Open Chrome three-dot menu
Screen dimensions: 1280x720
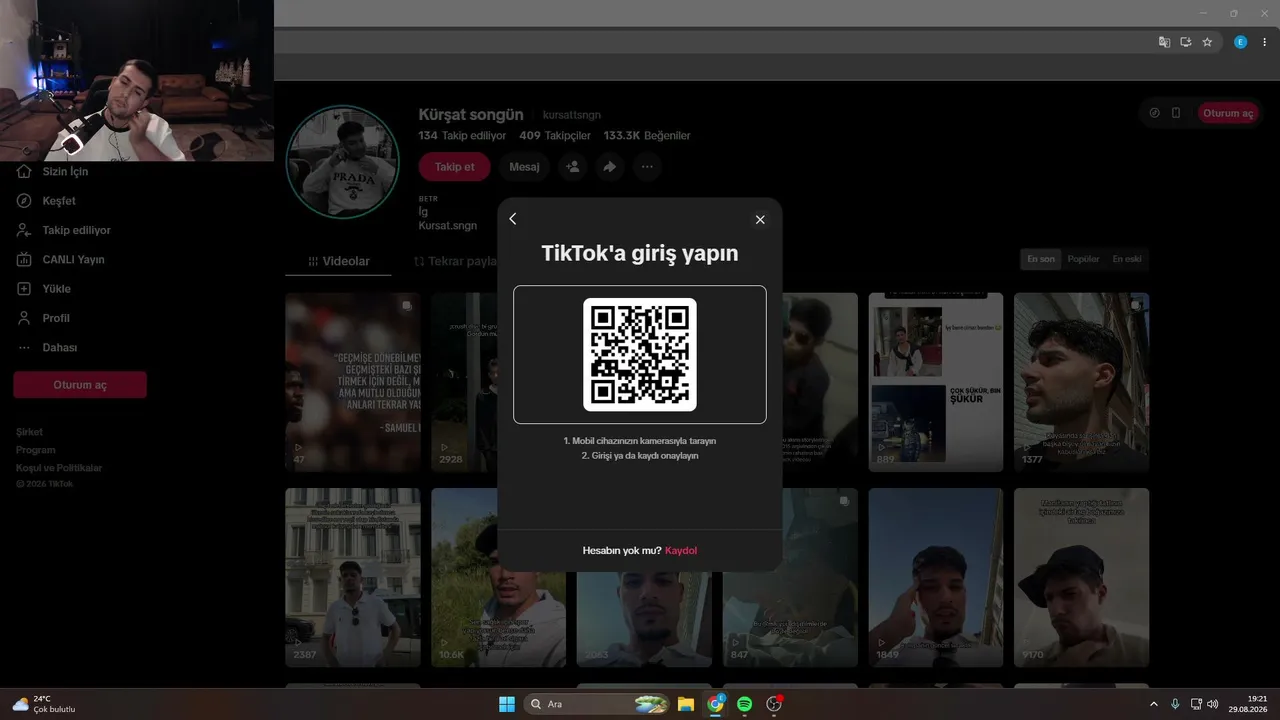coord(1264,42)
